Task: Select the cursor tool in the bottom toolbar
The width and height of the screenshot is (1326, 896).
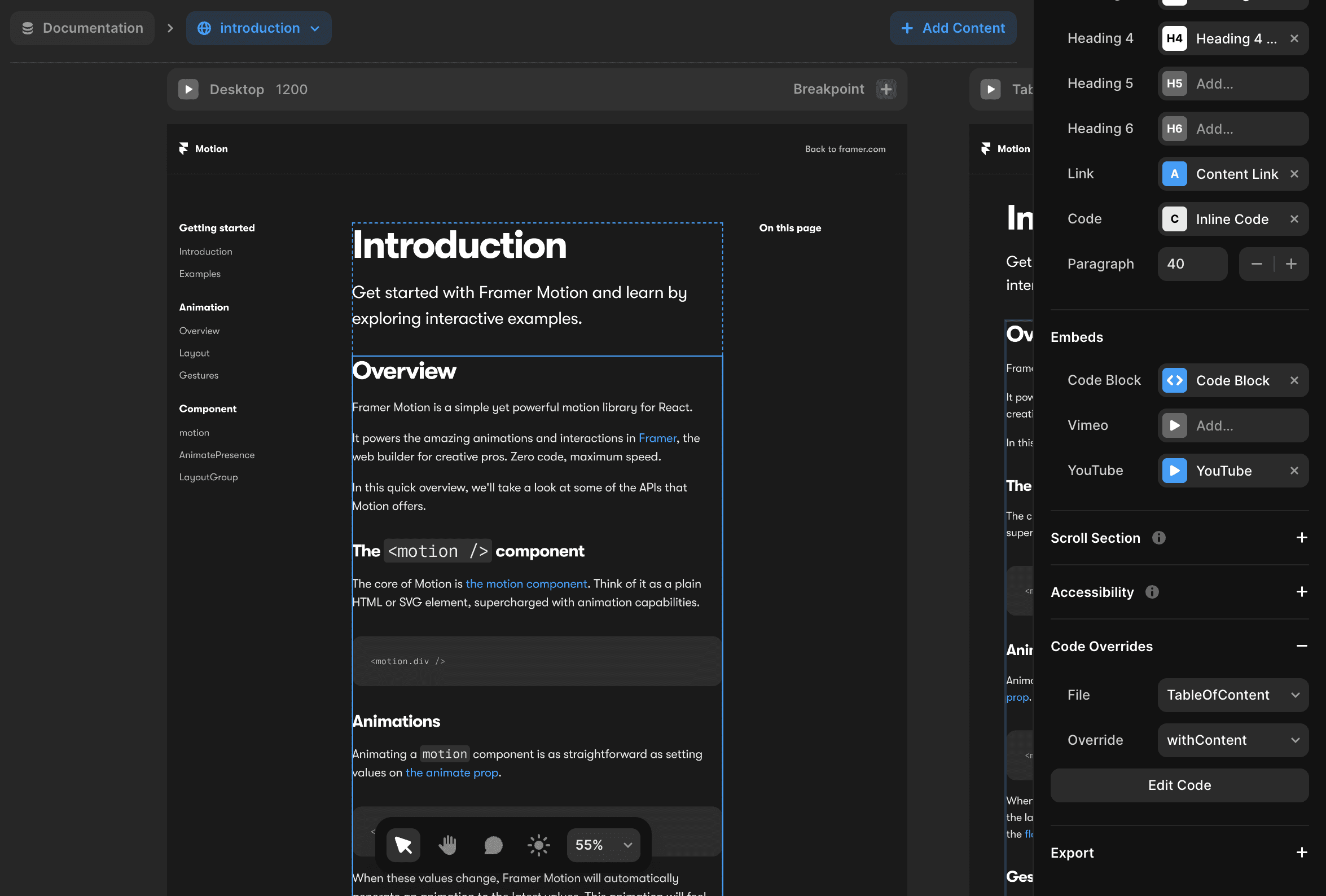Action: [403, 845]
